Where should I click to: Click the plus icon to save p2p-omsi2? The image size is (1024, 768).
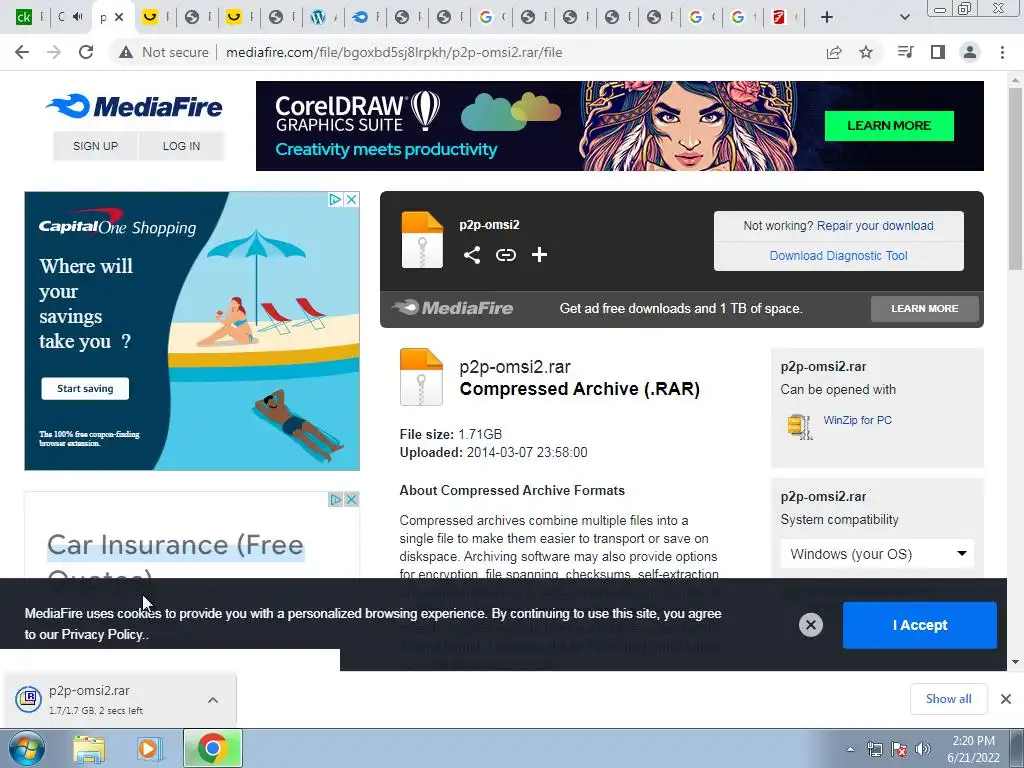[539, 255]
